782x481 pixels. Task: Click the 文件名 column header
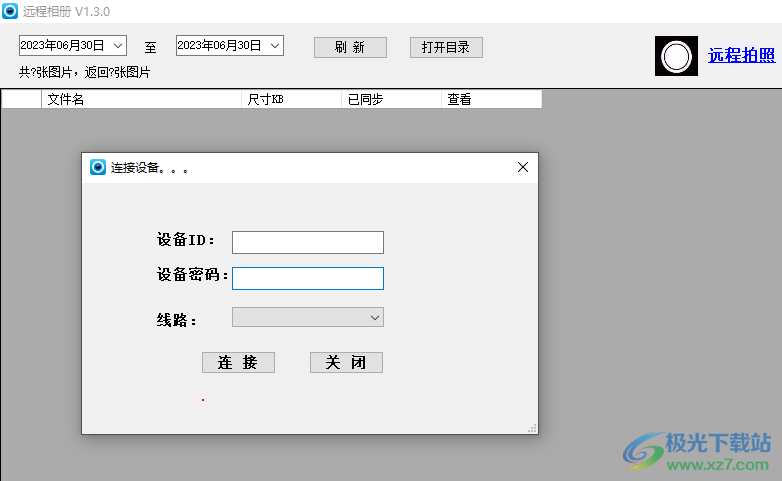(142, 99)
